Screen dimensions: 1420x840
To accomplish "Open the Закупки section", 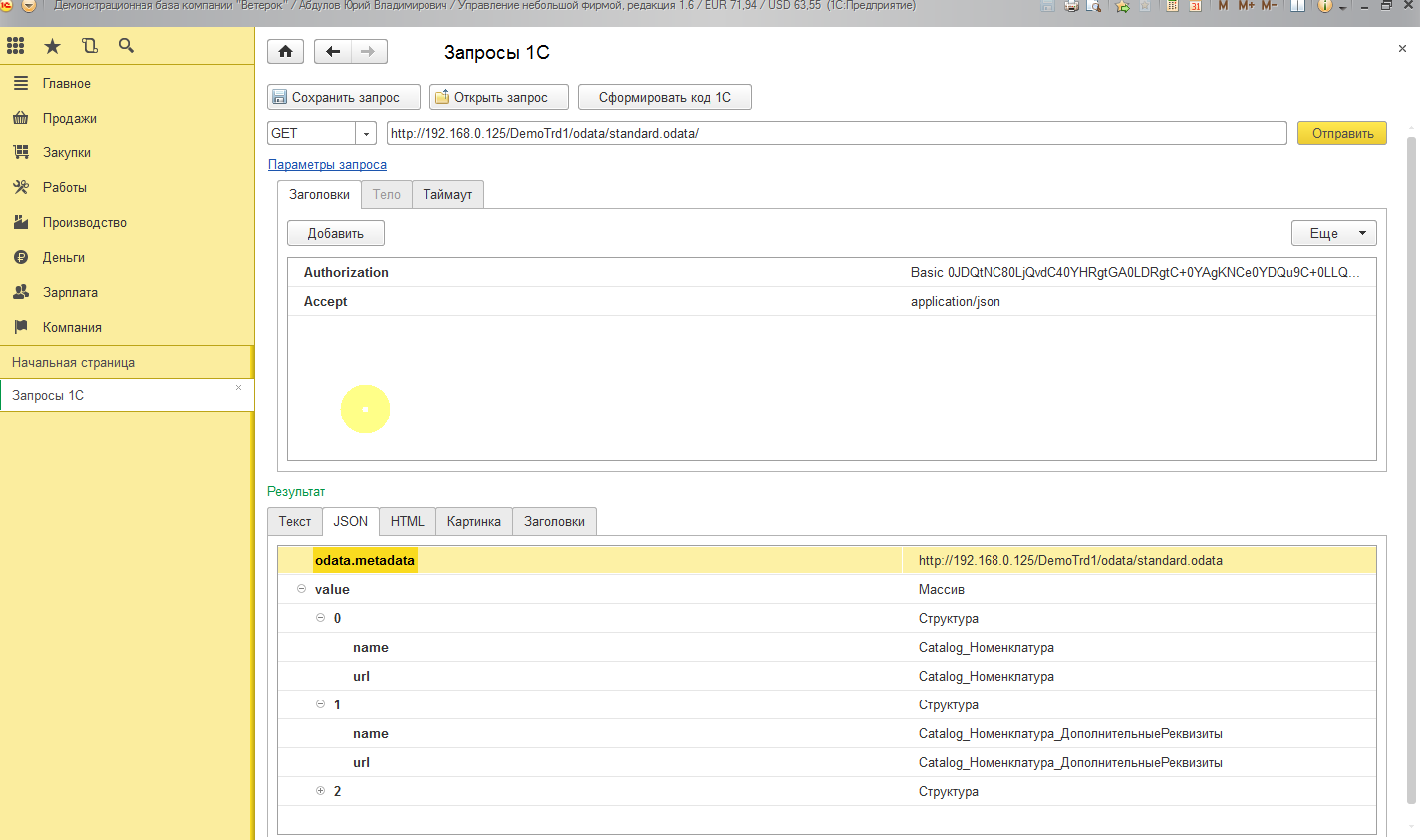I will (x=127, y=153).
